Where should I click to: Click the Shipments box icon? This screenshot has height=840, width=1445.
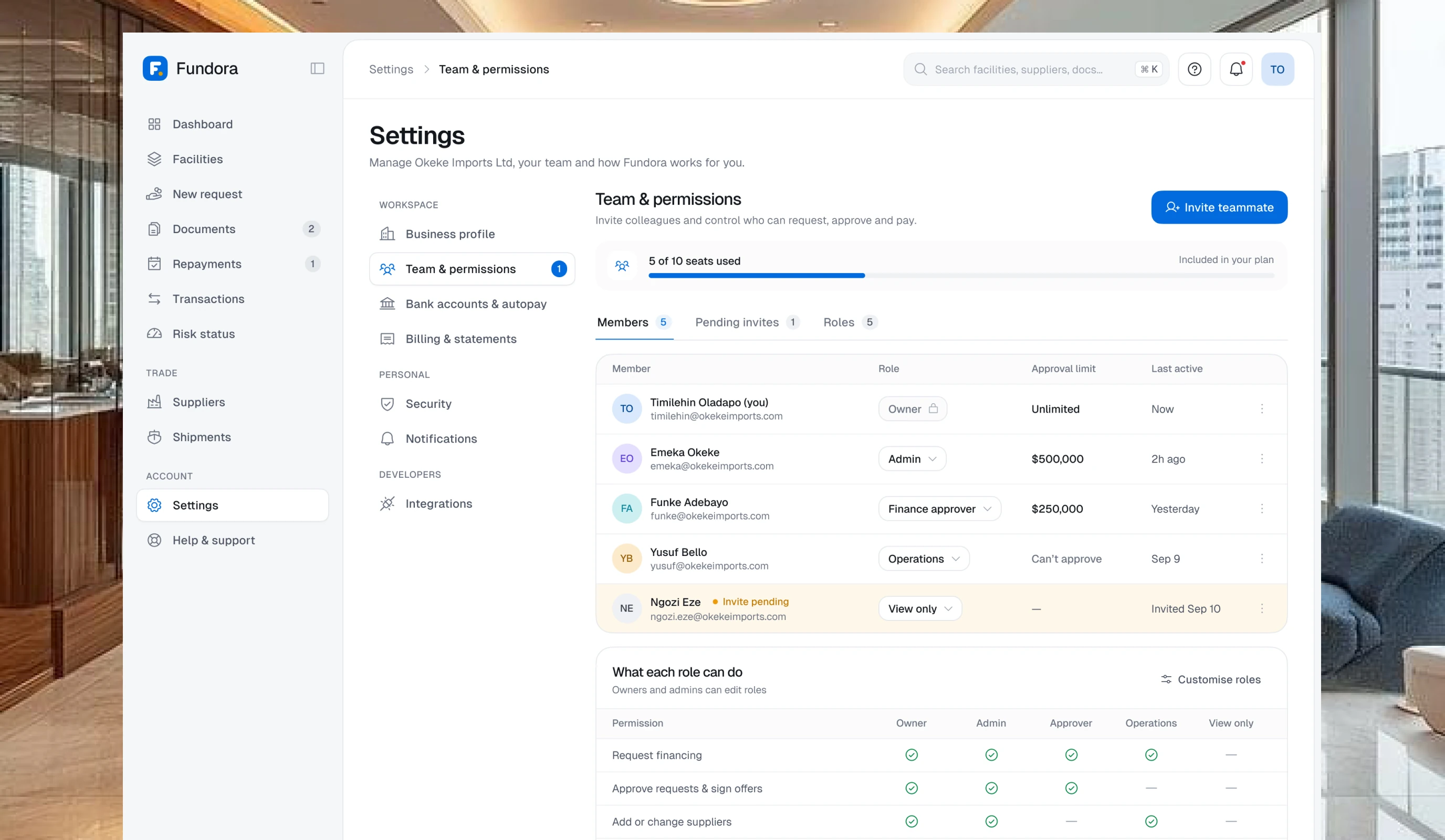(x=154, y=437)
